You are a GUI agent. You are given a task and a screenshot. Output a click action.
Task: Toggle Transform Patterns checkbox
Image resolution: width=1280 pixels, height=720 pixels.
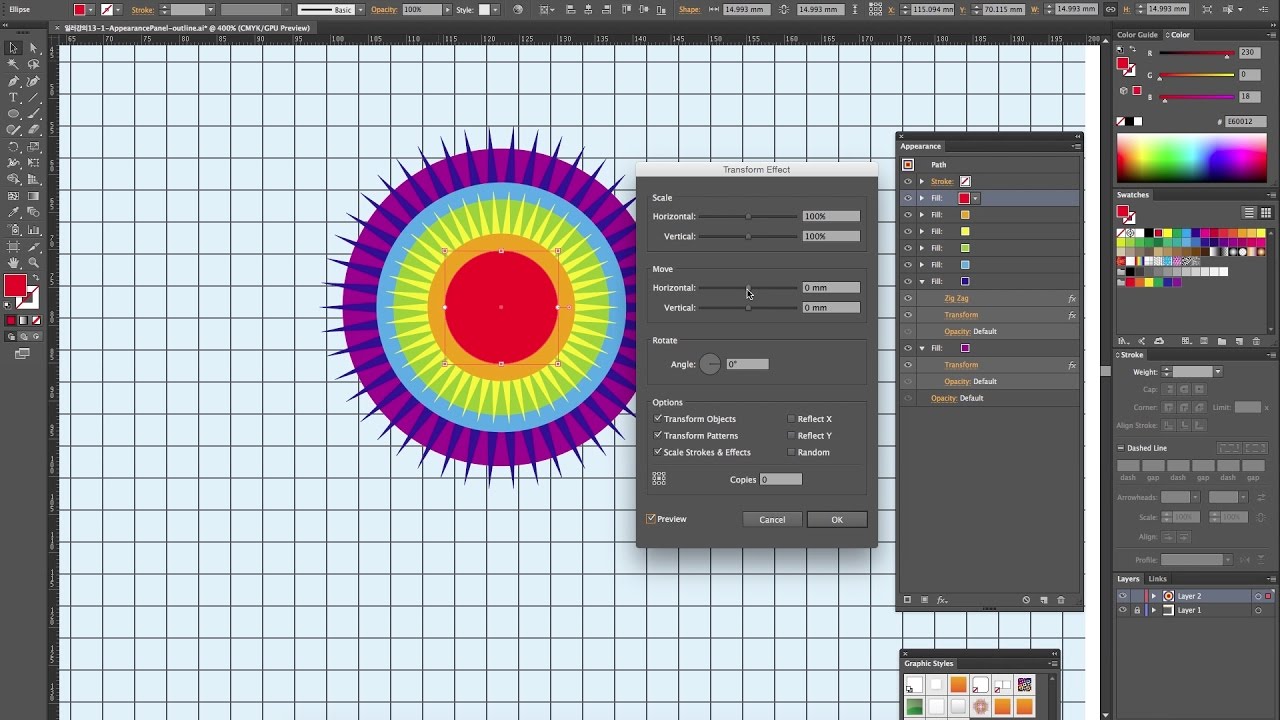coord(658,435)
